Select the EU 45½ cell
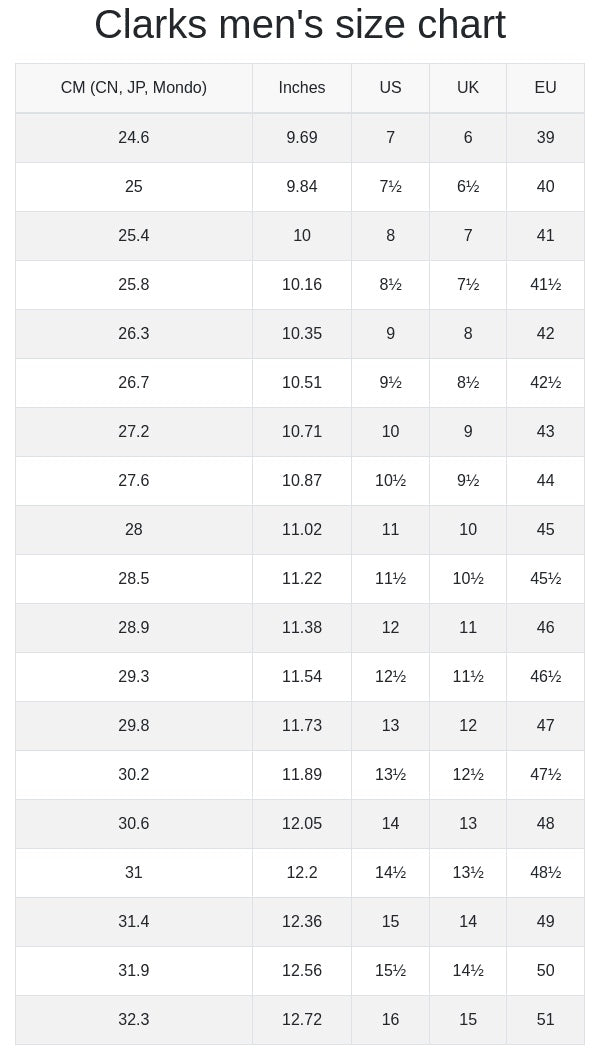 545,579
